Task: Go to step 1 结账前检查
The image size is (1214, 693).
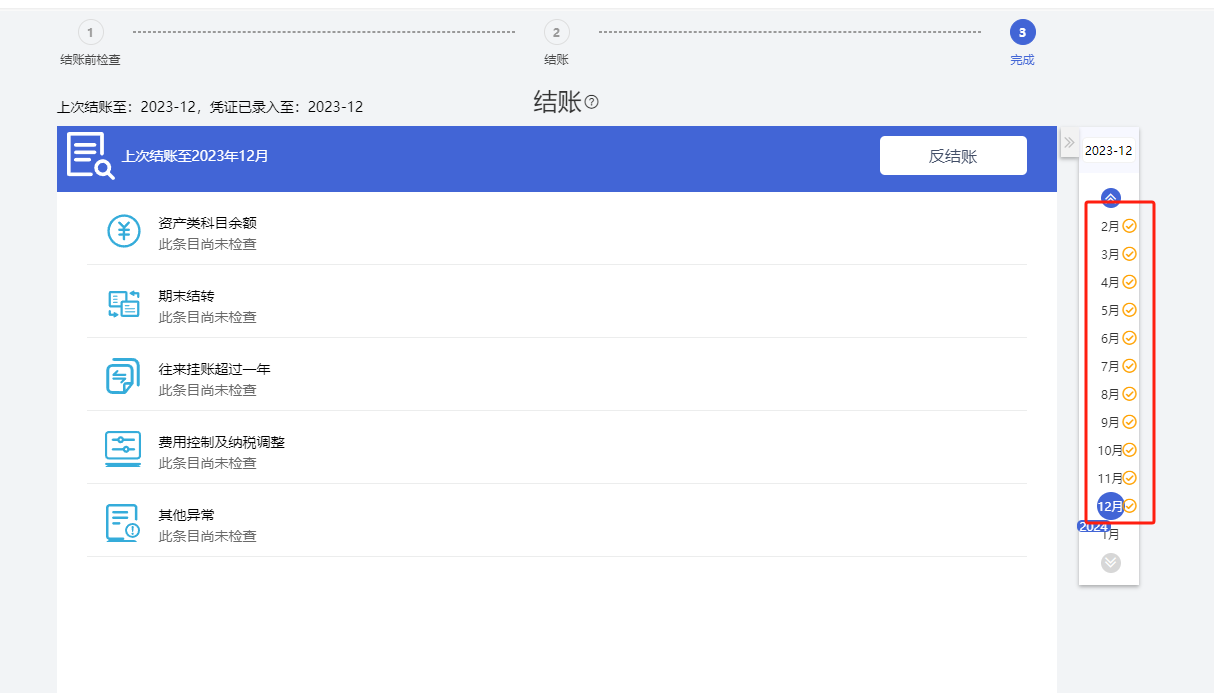Action: point(90,33)
